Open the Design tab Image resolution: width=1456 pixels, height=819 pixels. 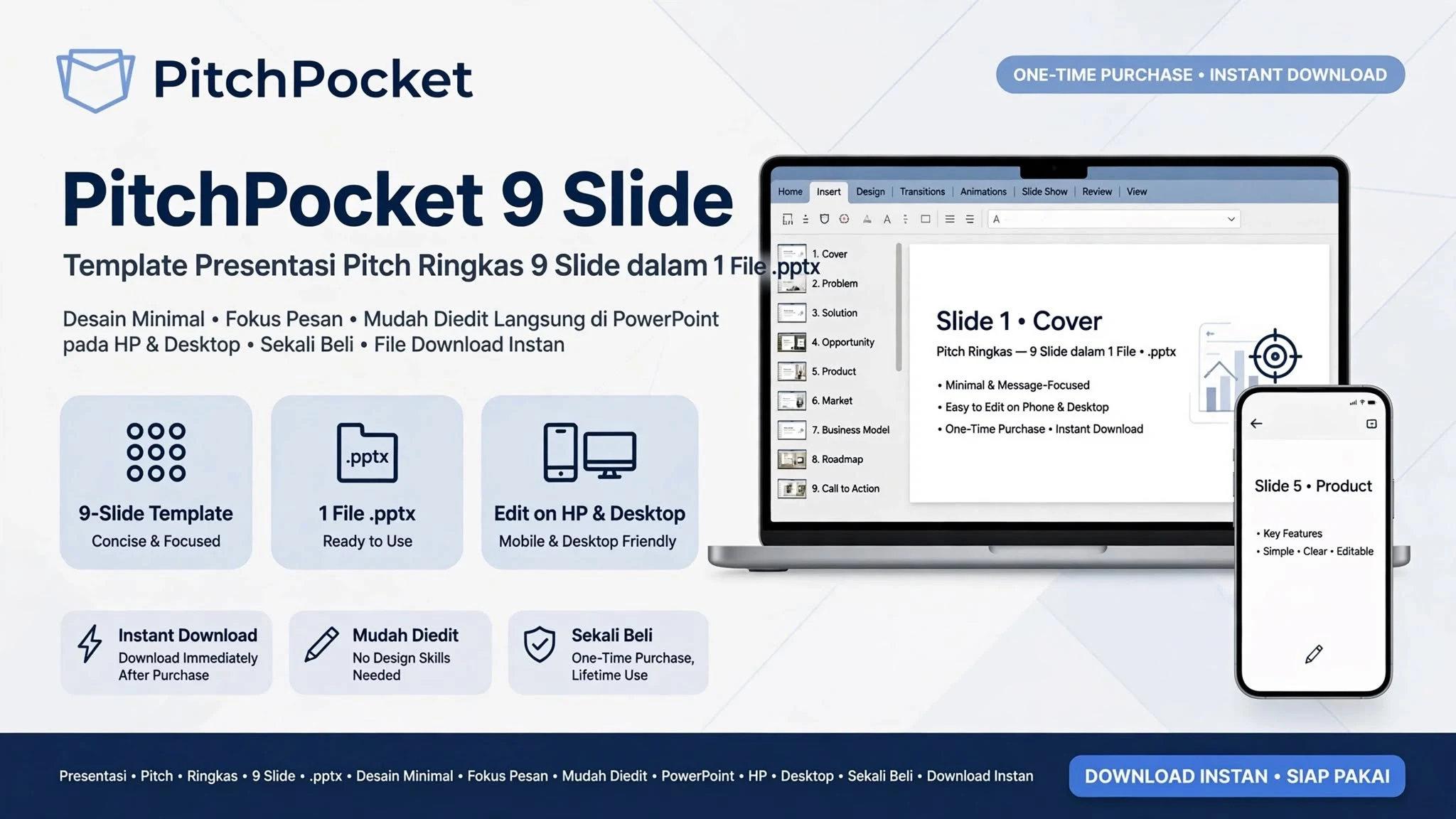click(x=870, y=191)
